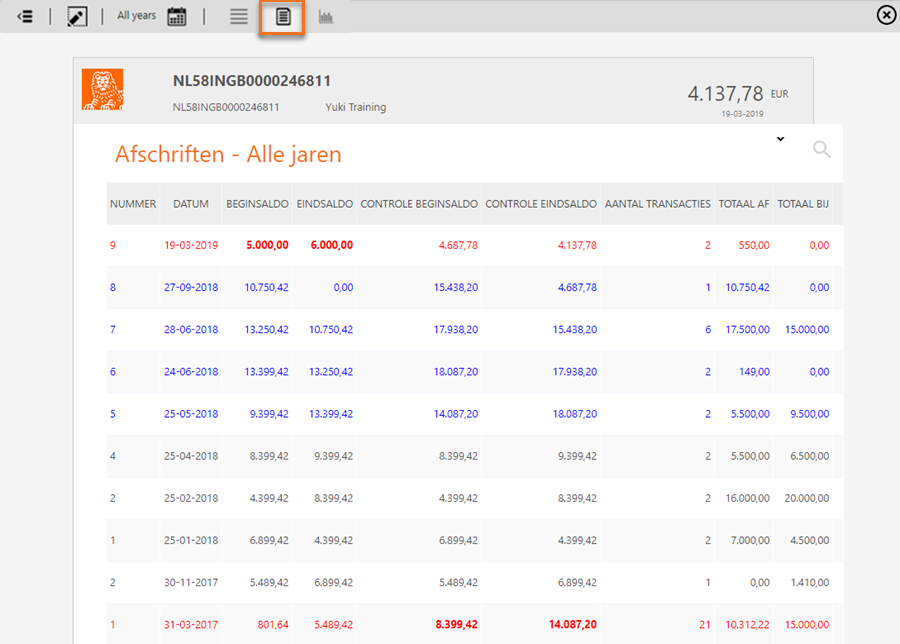The height and width of the screenshot is (644, 900).
Task: Click the ING lion logo
Action: tap(102, 90)
